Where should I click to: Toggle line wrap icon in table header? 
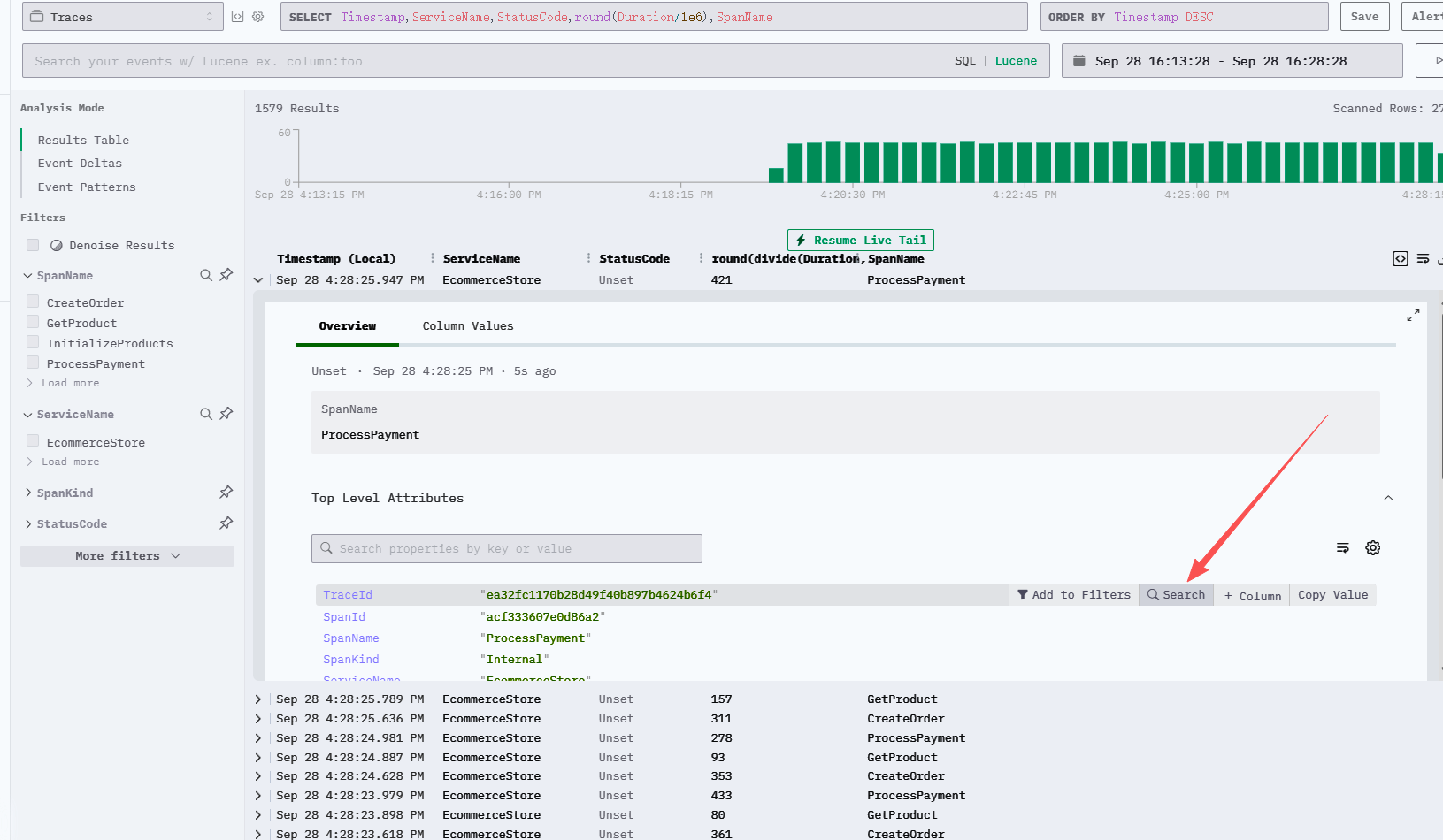click(1423, 259)
